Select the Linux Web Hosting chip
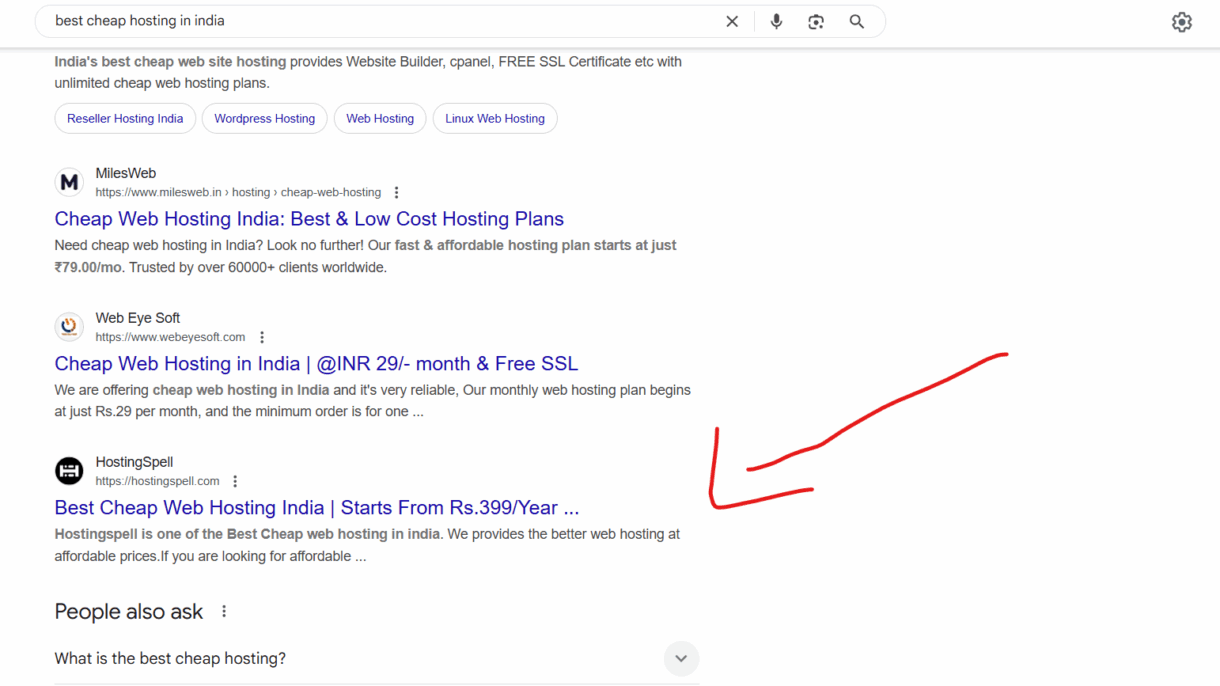This screenshot has height=686, width=1220. coord(495,118)
